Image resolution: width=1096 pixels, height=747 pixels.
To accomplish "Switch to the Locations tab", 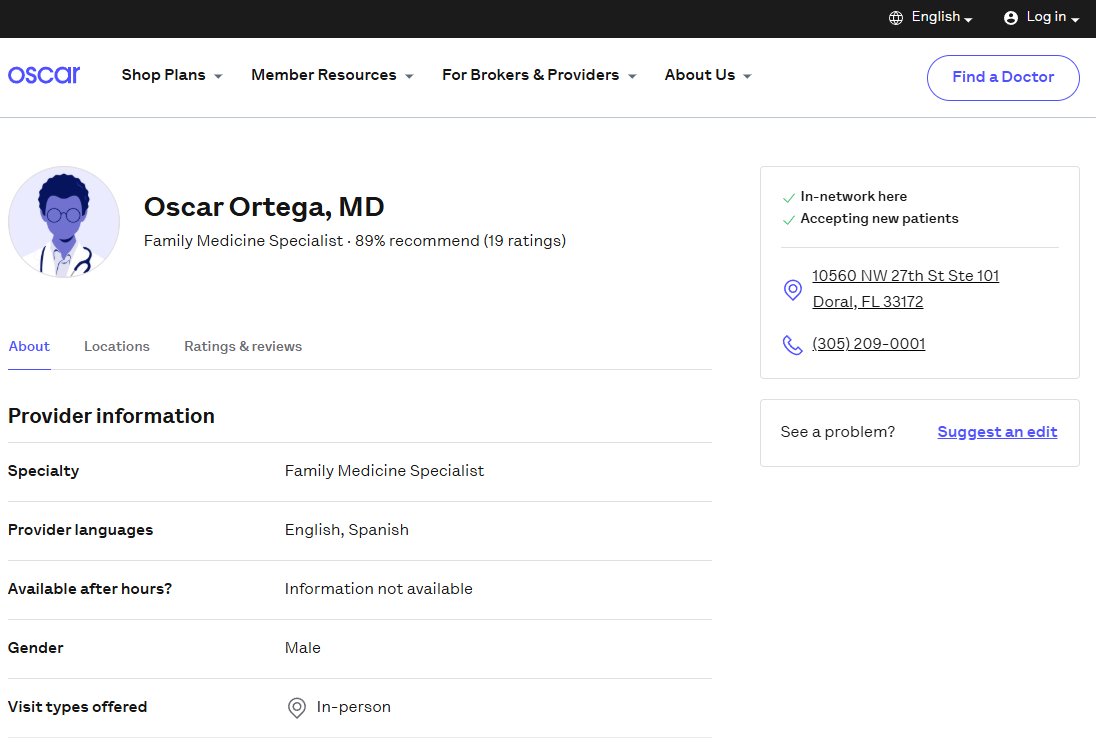I will click(117, 346).
